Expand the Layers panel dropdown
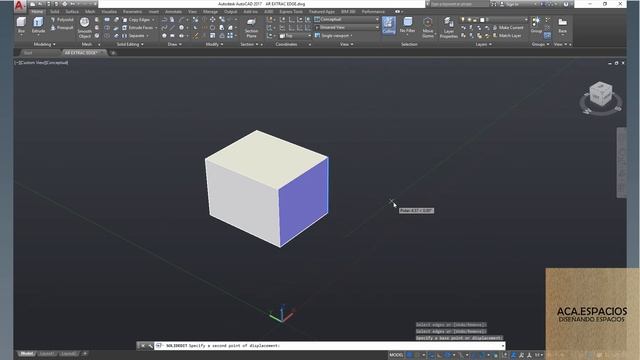The image size is (640, 360). (x=484, y=44)
